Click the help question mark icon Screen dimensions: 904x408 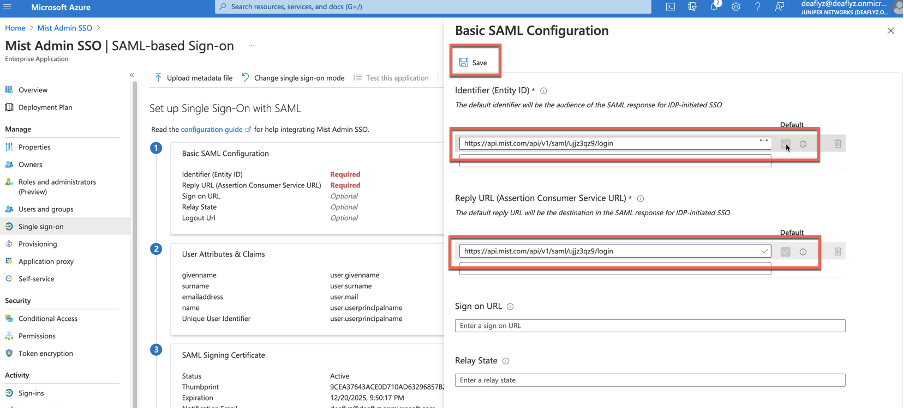pos(756,7)
